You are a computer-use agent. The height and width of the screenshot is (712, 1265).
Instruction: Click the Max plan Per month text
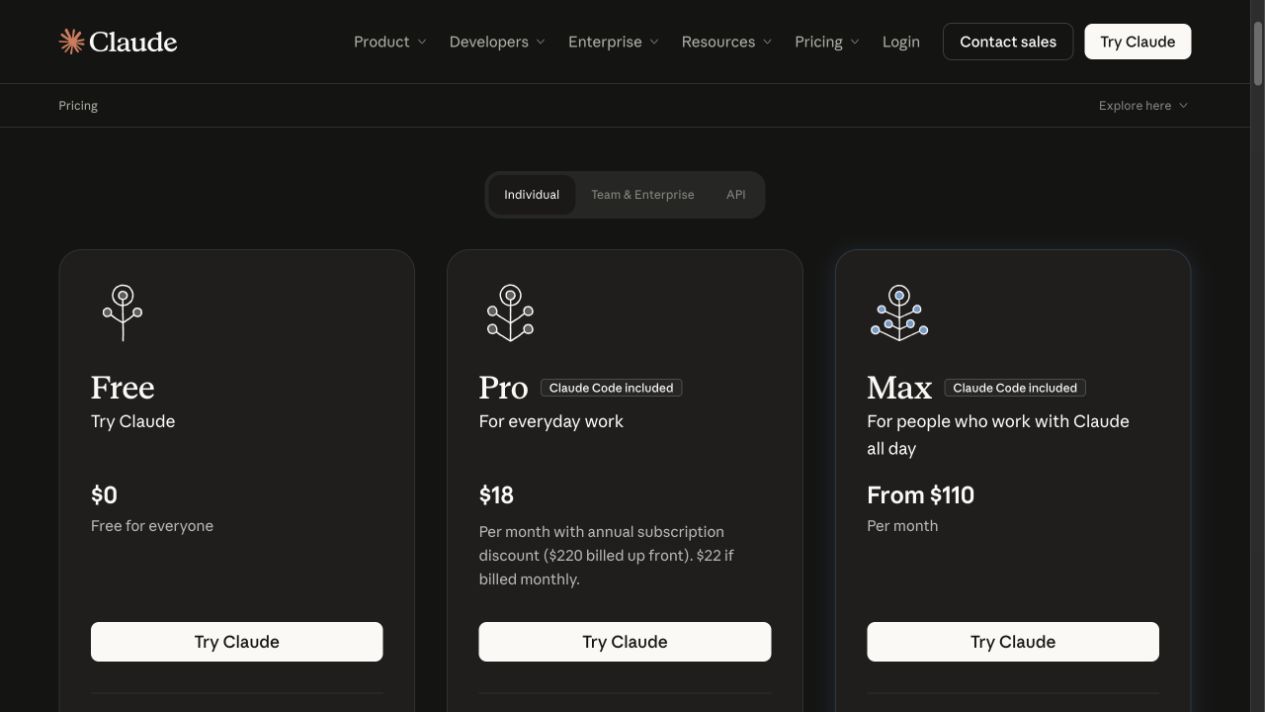click(902, 526)
